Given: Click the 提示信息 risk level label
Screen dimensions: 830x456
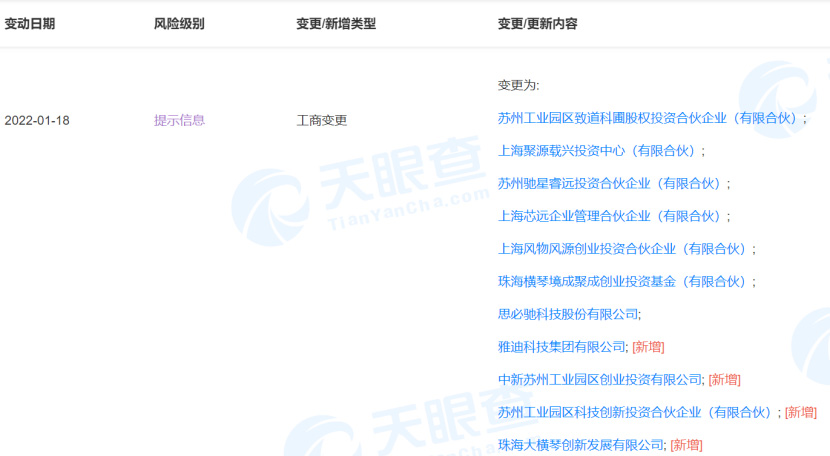Looking at the screenshot, I should (x=179, y=120).
